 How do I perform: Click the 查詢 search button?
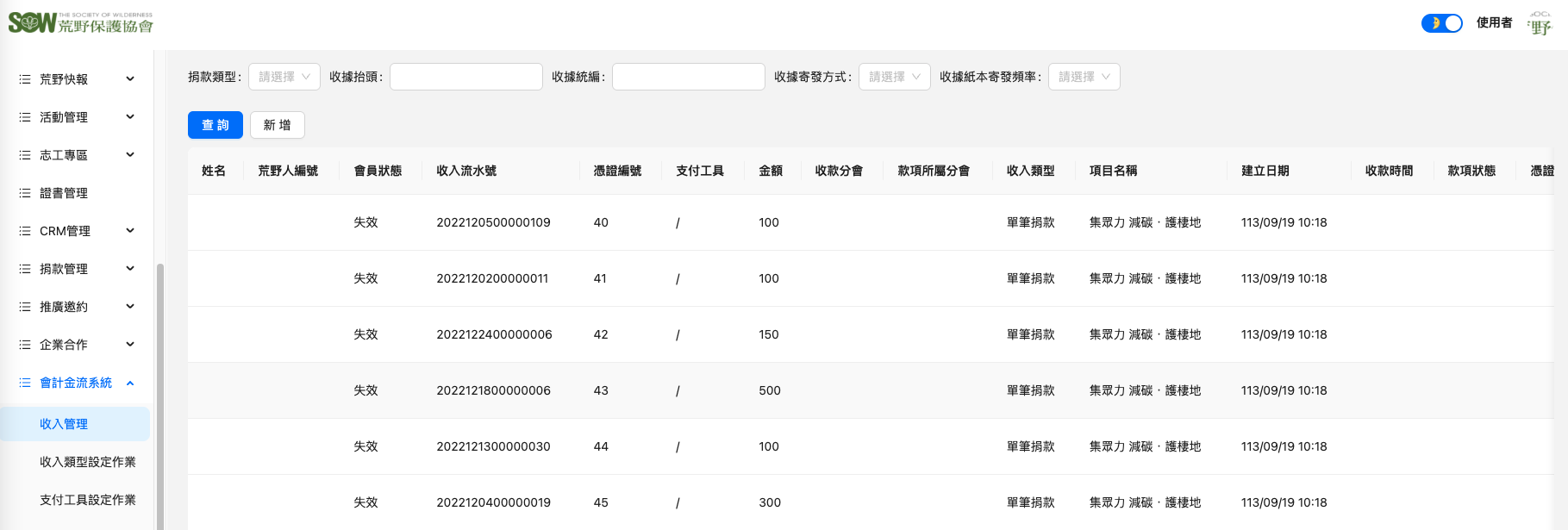tap(215, 125)
